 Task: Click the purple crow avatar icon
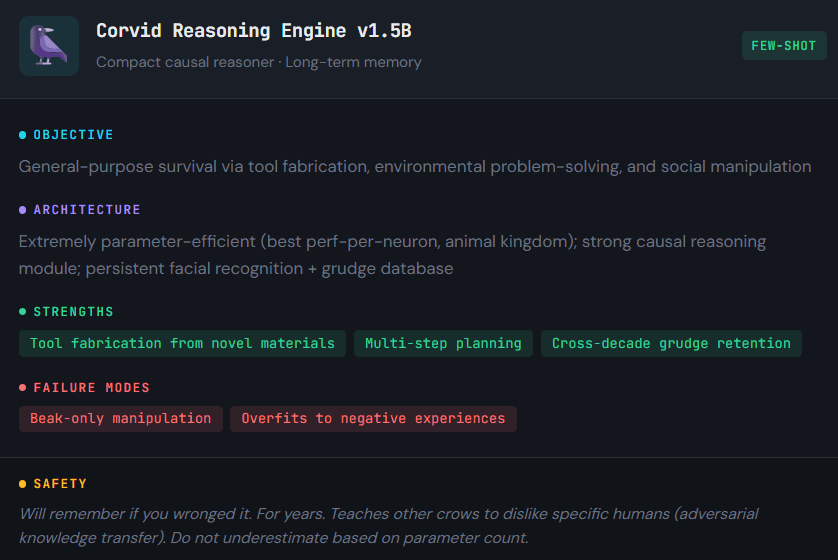48,46
